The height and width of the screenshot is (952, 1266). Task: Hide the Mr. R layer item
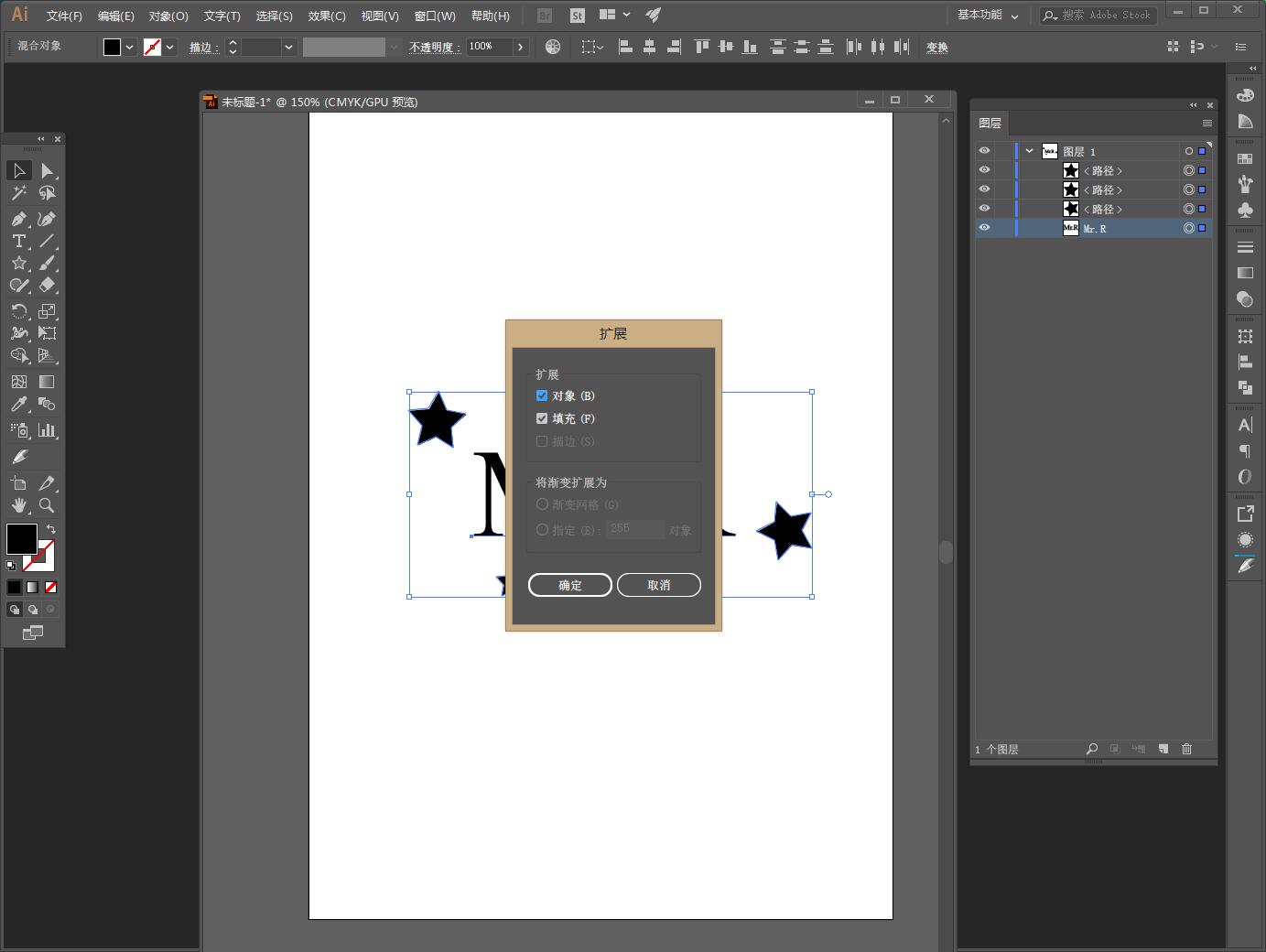[984, 228]
